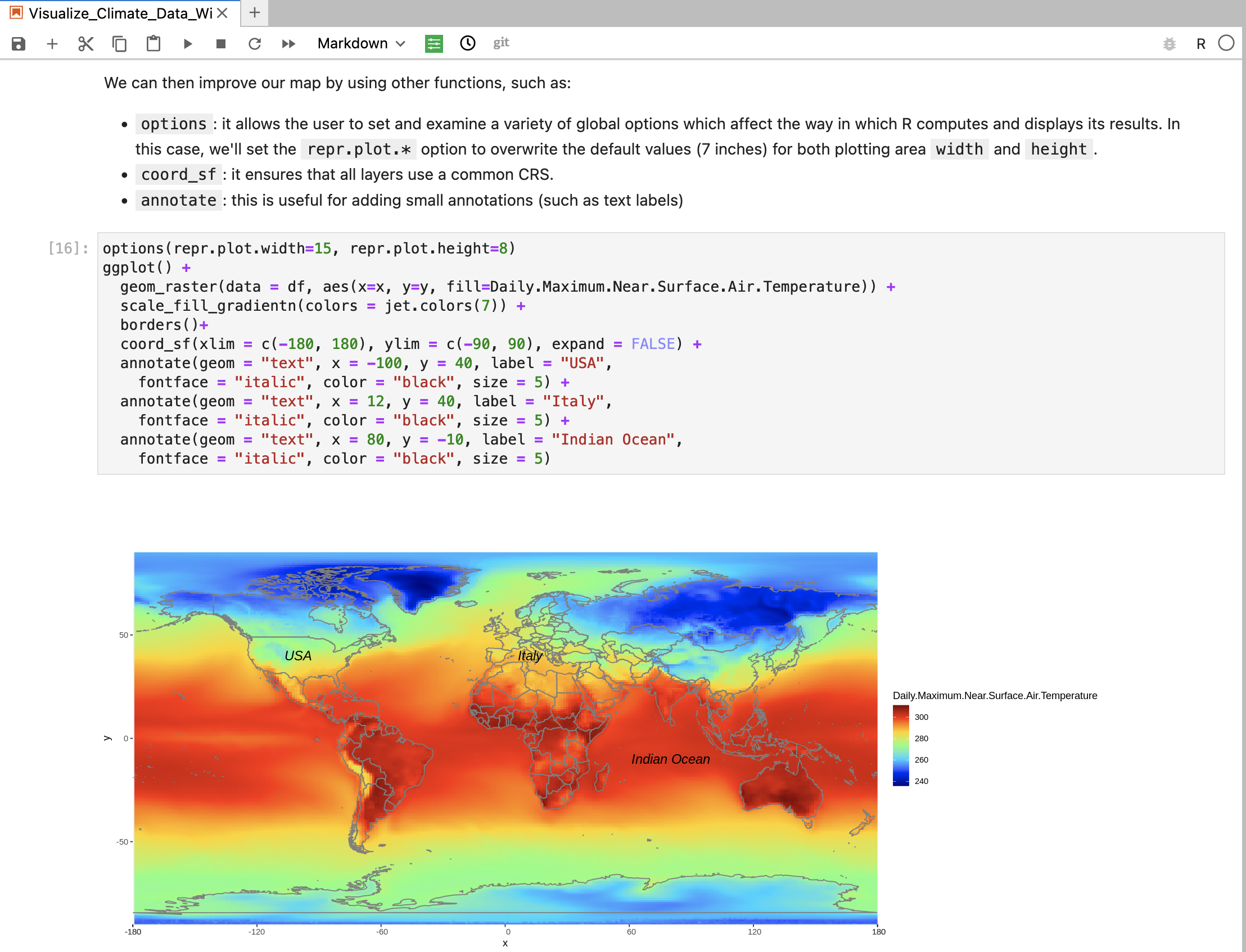The image size is (1246, 952).
Task: Click the temperature legend color bar
Action: (x=900, y=745)
